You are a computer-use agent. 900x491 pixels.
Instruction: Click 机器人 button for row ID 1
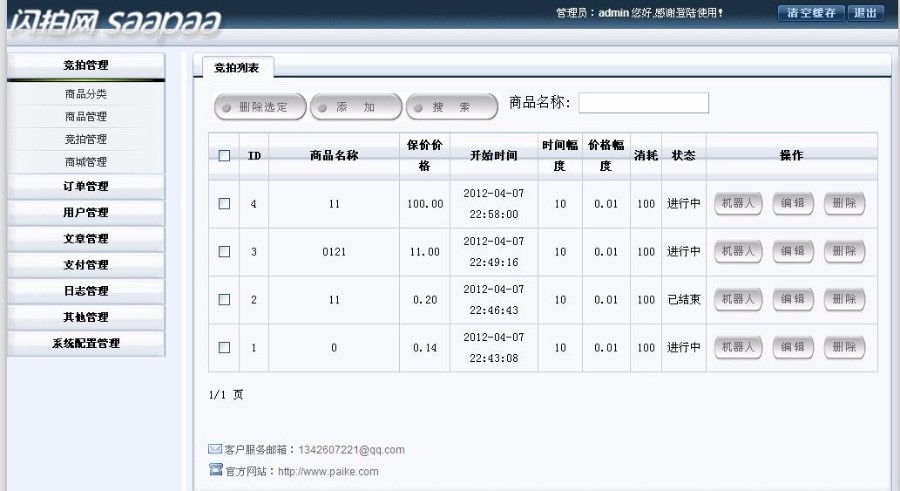point(738,347)
